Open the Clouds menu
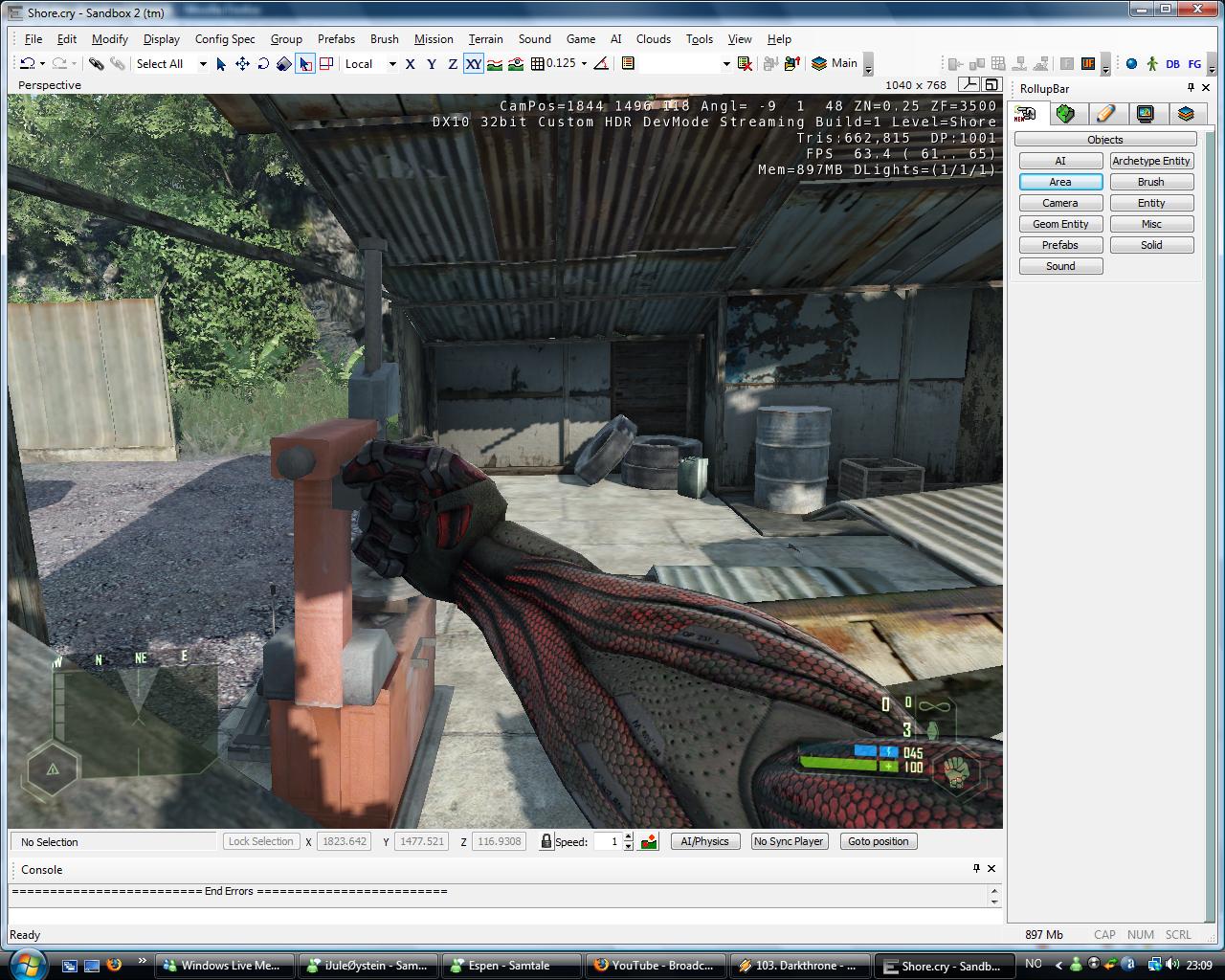This screenshot has height=980, width=1225. click(654, 39)
